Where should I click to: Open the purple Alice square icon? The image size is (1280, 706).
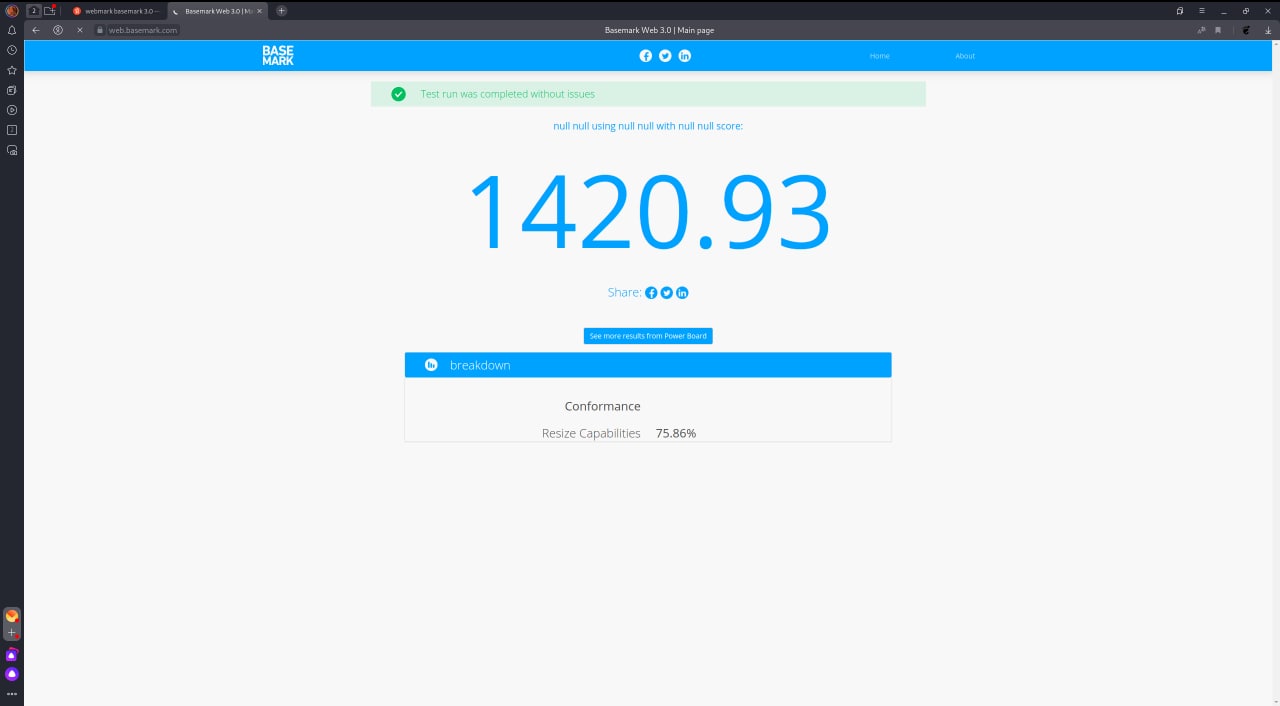coord(12,654)
